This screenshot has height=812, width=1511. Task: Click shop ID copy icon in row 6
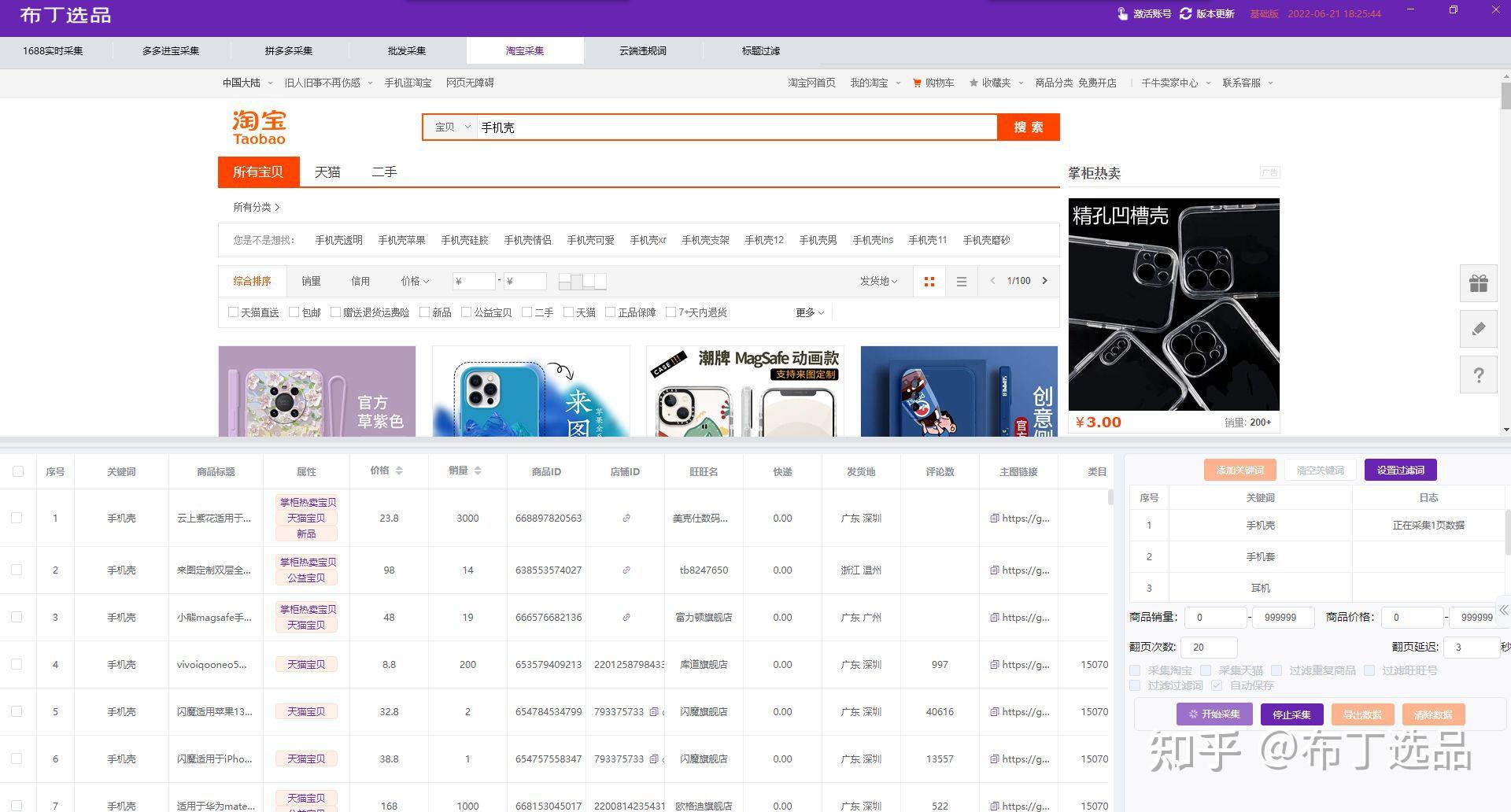pos(654,758)
